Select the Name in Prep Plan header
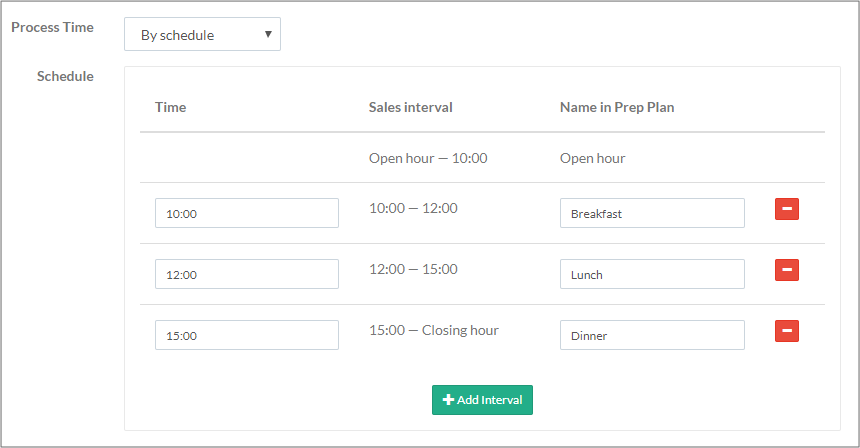This screenshot has width=860, height=448. (x=616, y=107)
